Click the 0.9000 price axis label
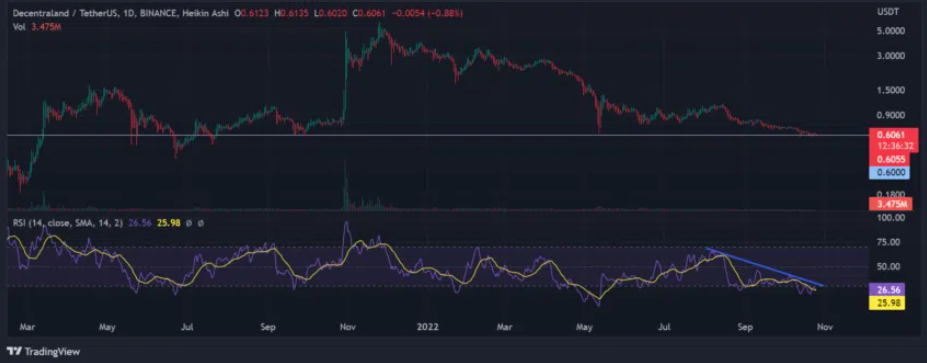This screenshot has width=927, height=363. click(889, 115)
